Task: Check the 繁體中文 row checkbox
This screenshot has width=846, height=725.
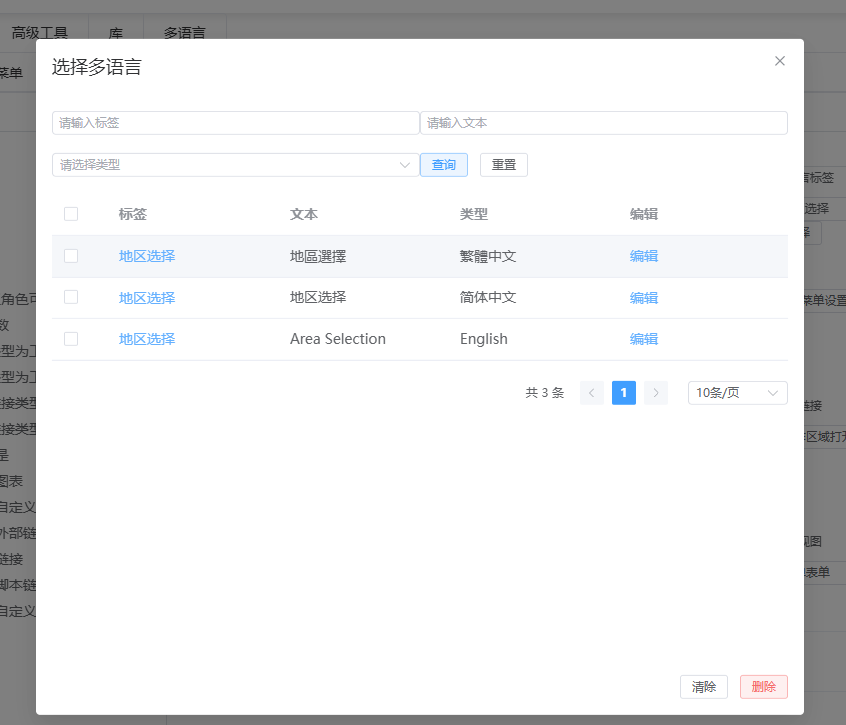Action: (x=71, y=256)
